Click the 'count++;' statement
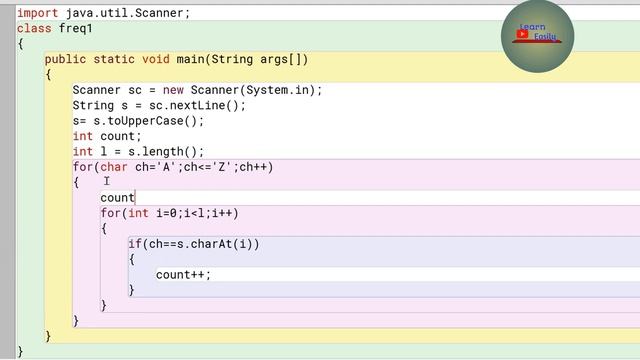640x360 pixels. [x=183, y=275]
